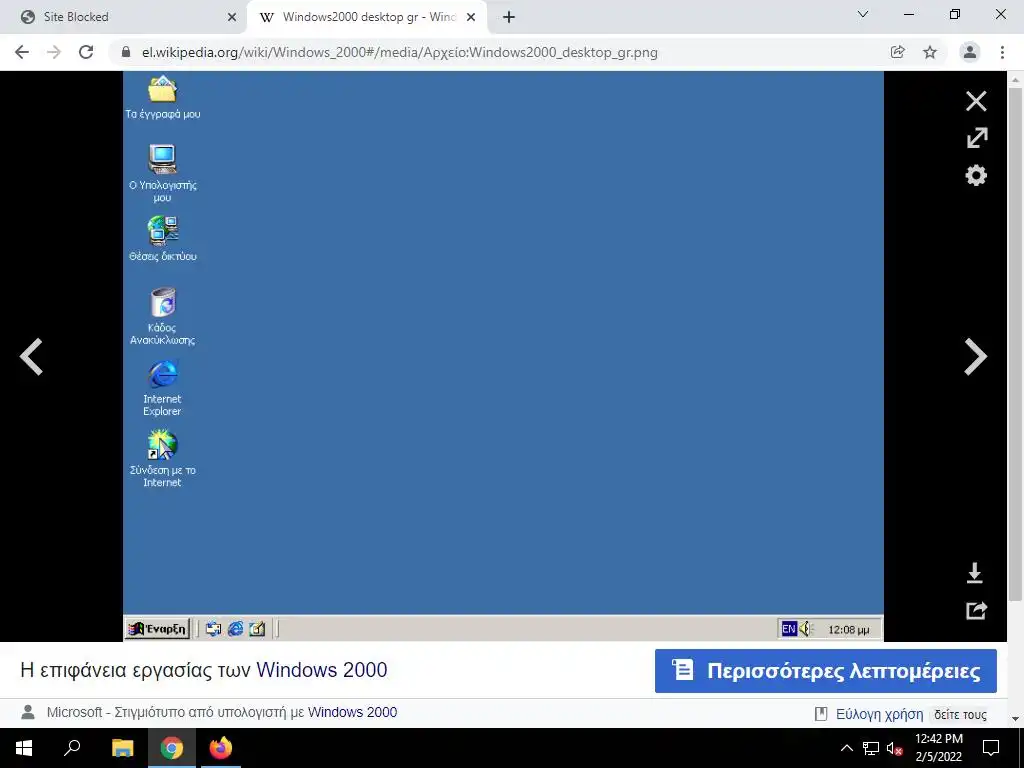
Task: Open the Windows 2000 link in the caption
Action: 321,670
